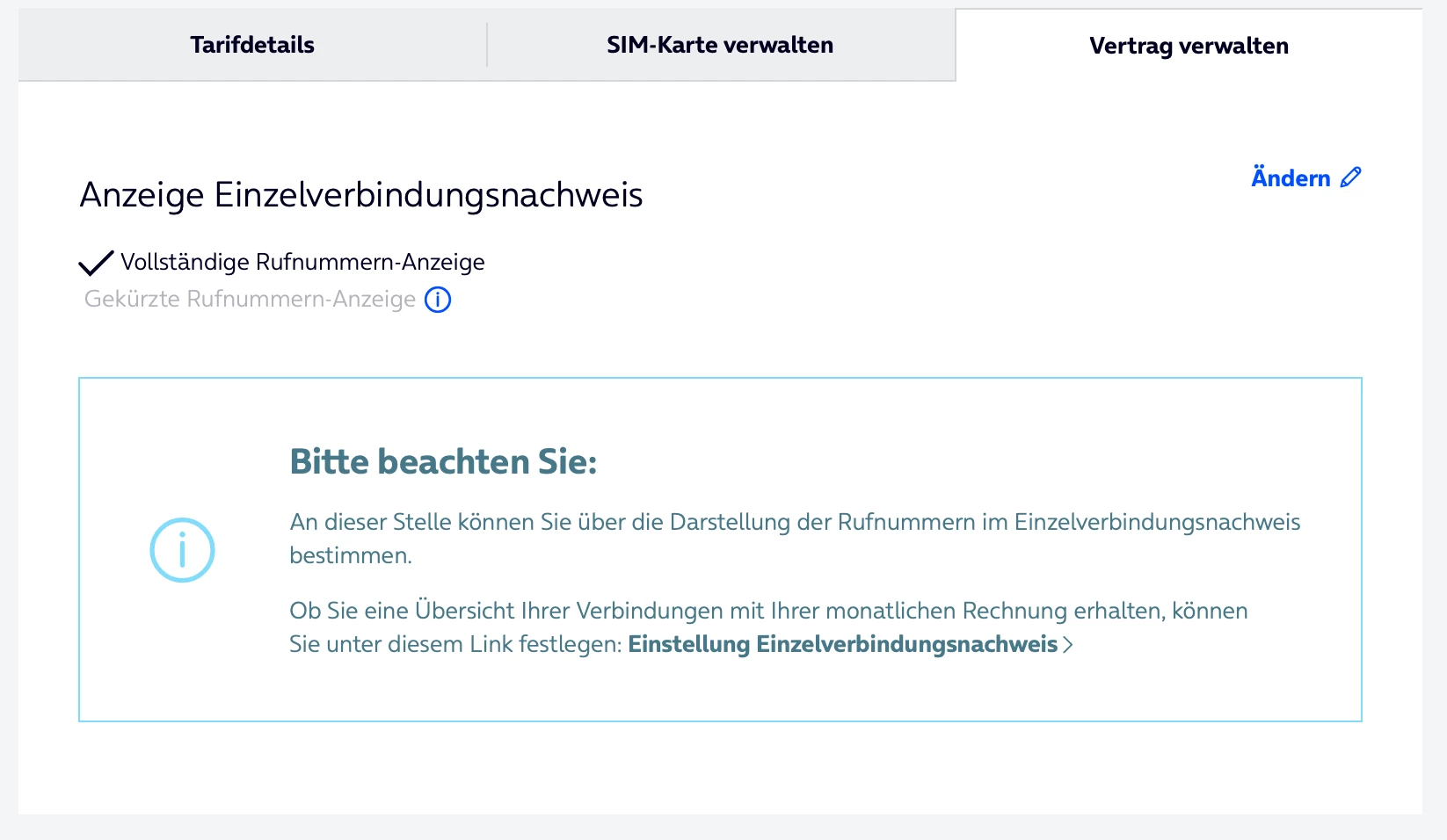Image resolution: width=1447 pixels, height=840 pixels.
Task: Click the blue info icon after Gekürzte Rufnummern-Anzeige
Action: (x=438, y=300)
